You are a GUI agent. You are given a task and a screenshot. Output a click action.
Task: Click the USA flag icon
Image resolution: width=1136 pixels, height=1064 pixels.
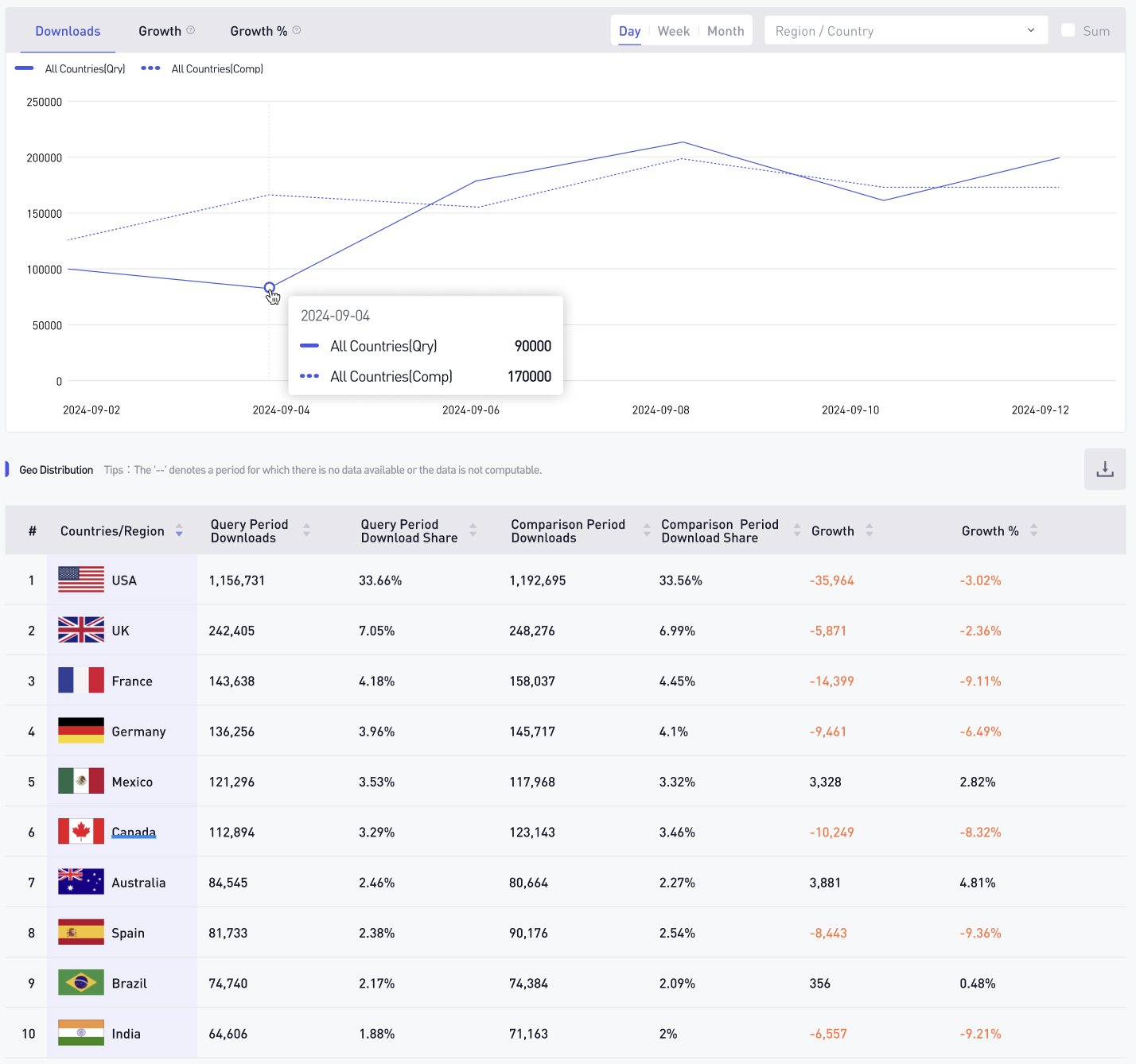pos(81,580)
